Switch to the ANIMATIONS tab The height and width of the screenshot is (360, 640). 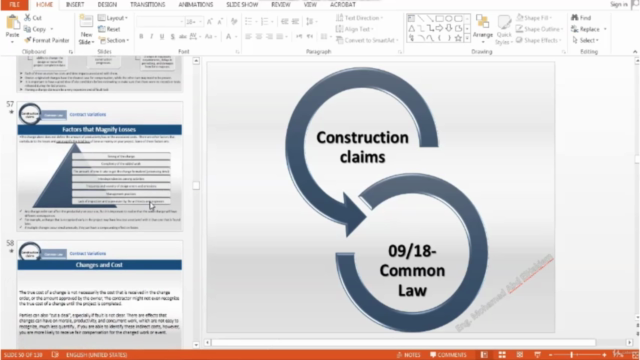pyautogui.click(x=196, y=4)
